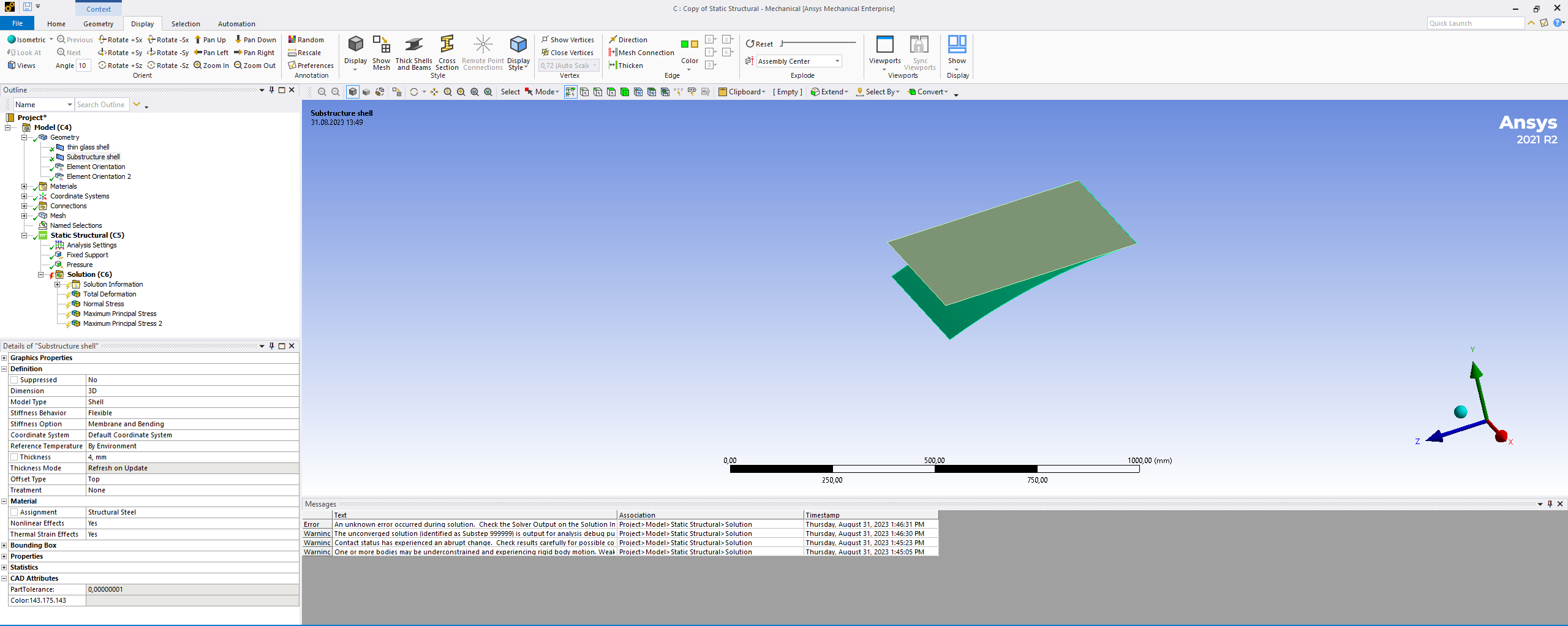Switch to the Geometry ribbon tab
This screenshot has width=1568, height=626.
click(98, 24)
